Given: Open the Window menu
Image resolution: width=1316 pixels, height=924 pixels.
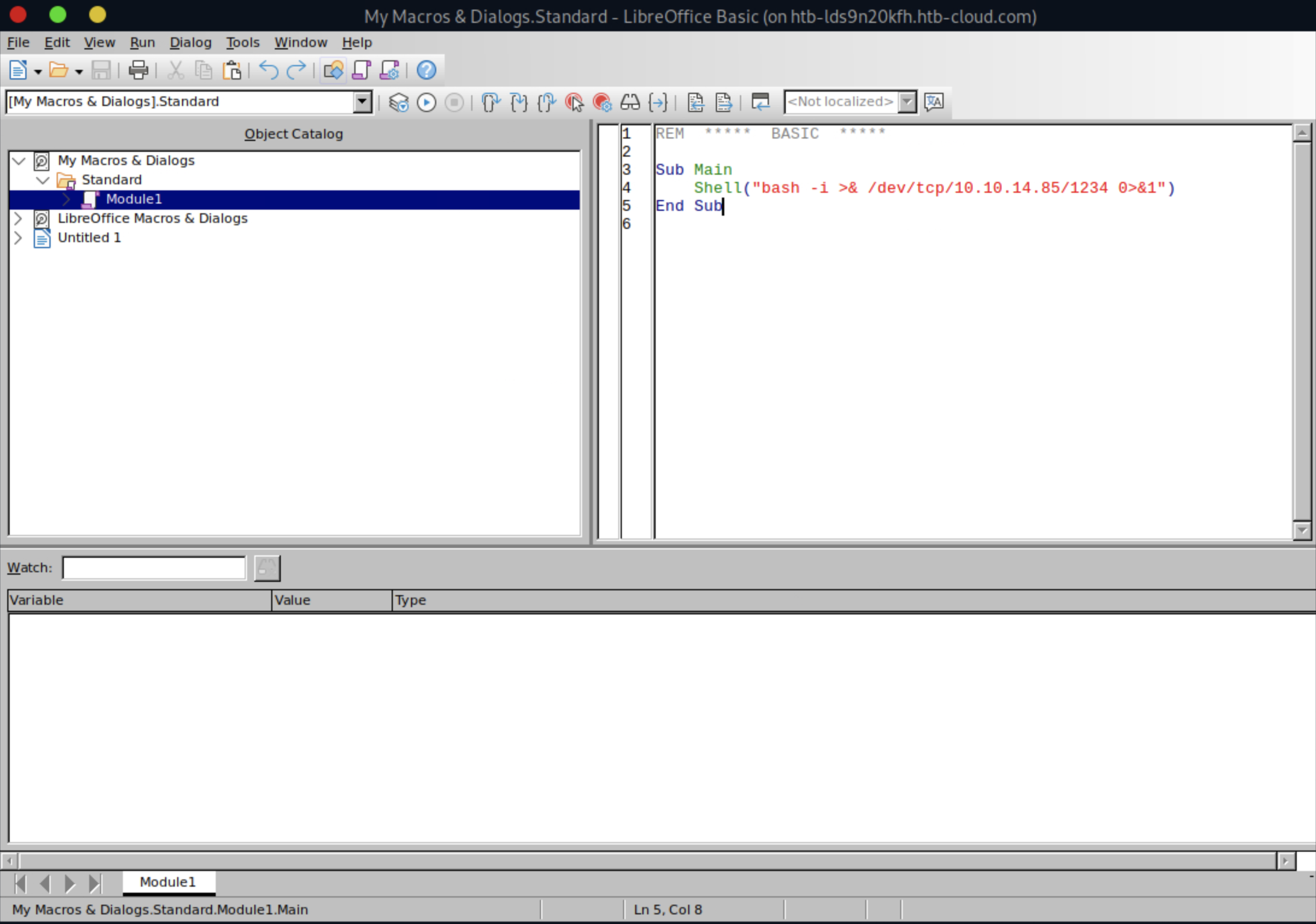Looking at the screenshot, I should pyautogui.click(x=301, y=43).
